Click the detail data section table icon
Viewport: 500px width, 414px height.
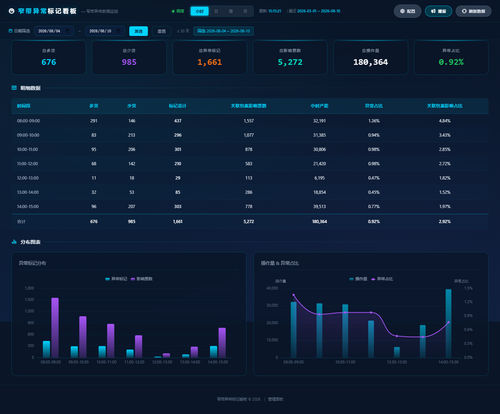click(x=14, y=88)
